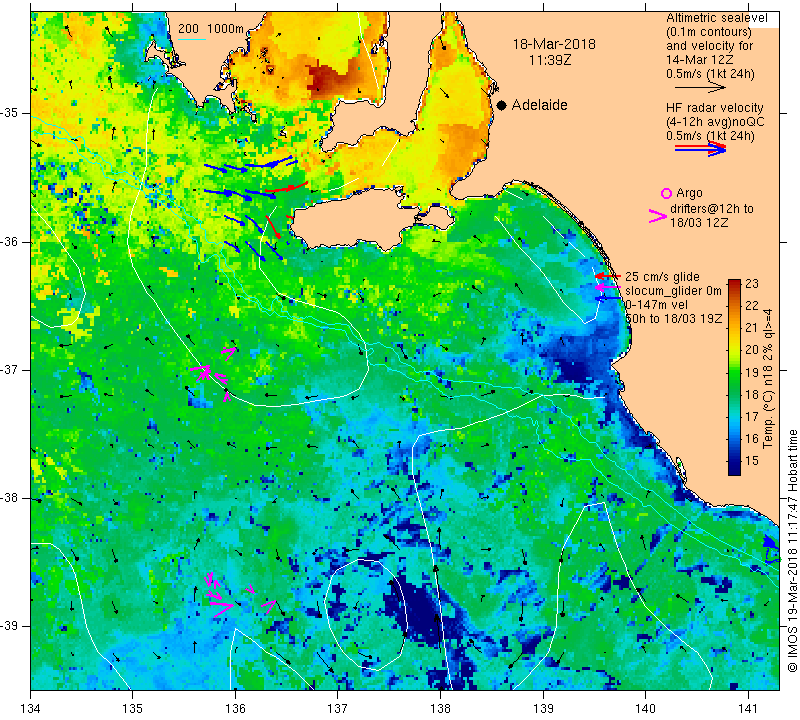Pick the dark blue bottom of temperature colorbar
This screenshot has width=800, height=720.
(734, 469)
